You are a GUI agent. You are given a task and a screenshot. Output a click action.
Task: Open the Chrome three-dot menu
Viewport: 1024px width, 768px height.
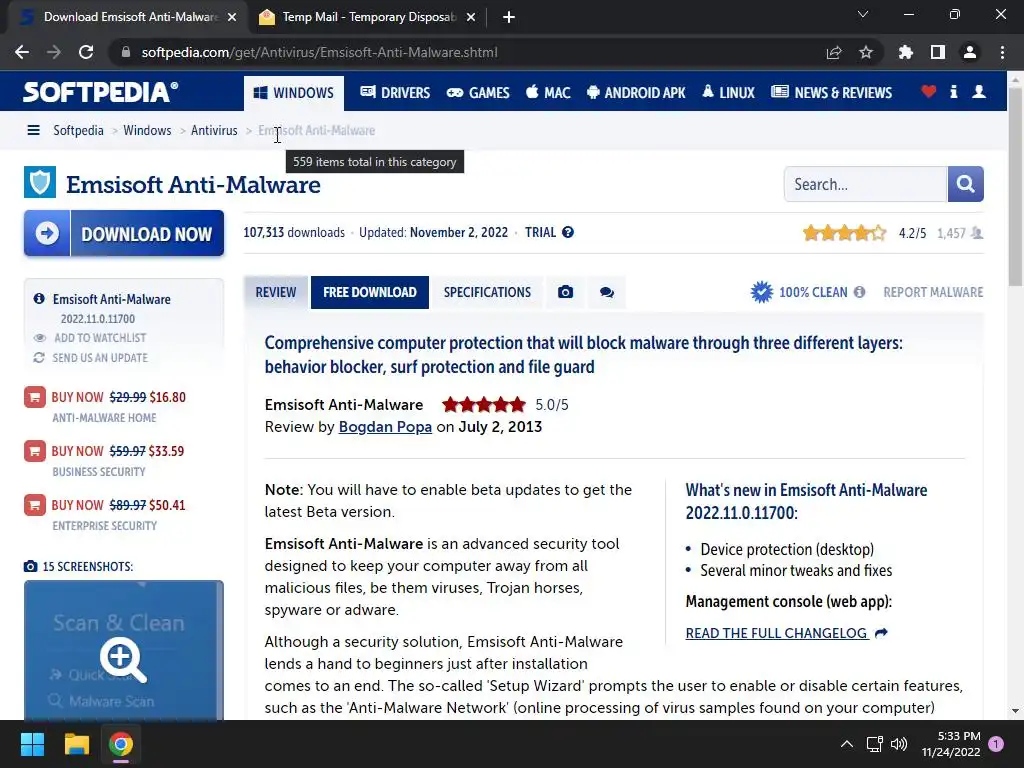tap(1002, 52)
